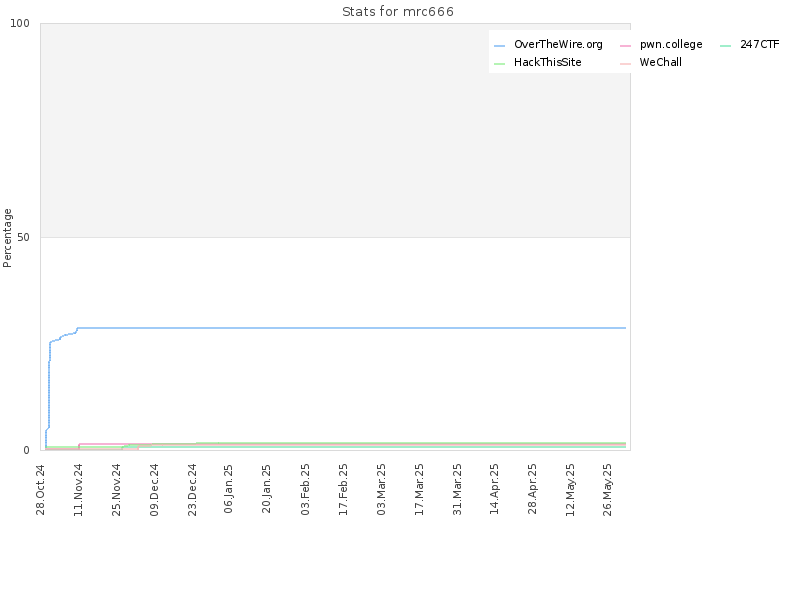Screen dimensions: 800x600
Task: Click the 23.Dec.24 date label
Action: point(192,490)
